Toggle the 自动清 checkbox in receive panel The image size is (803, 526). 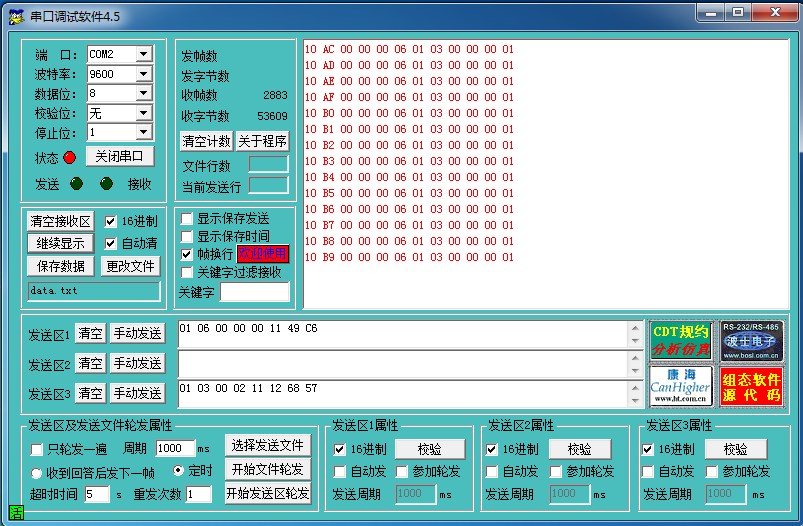pyautogui.click(x=111, y=243)
